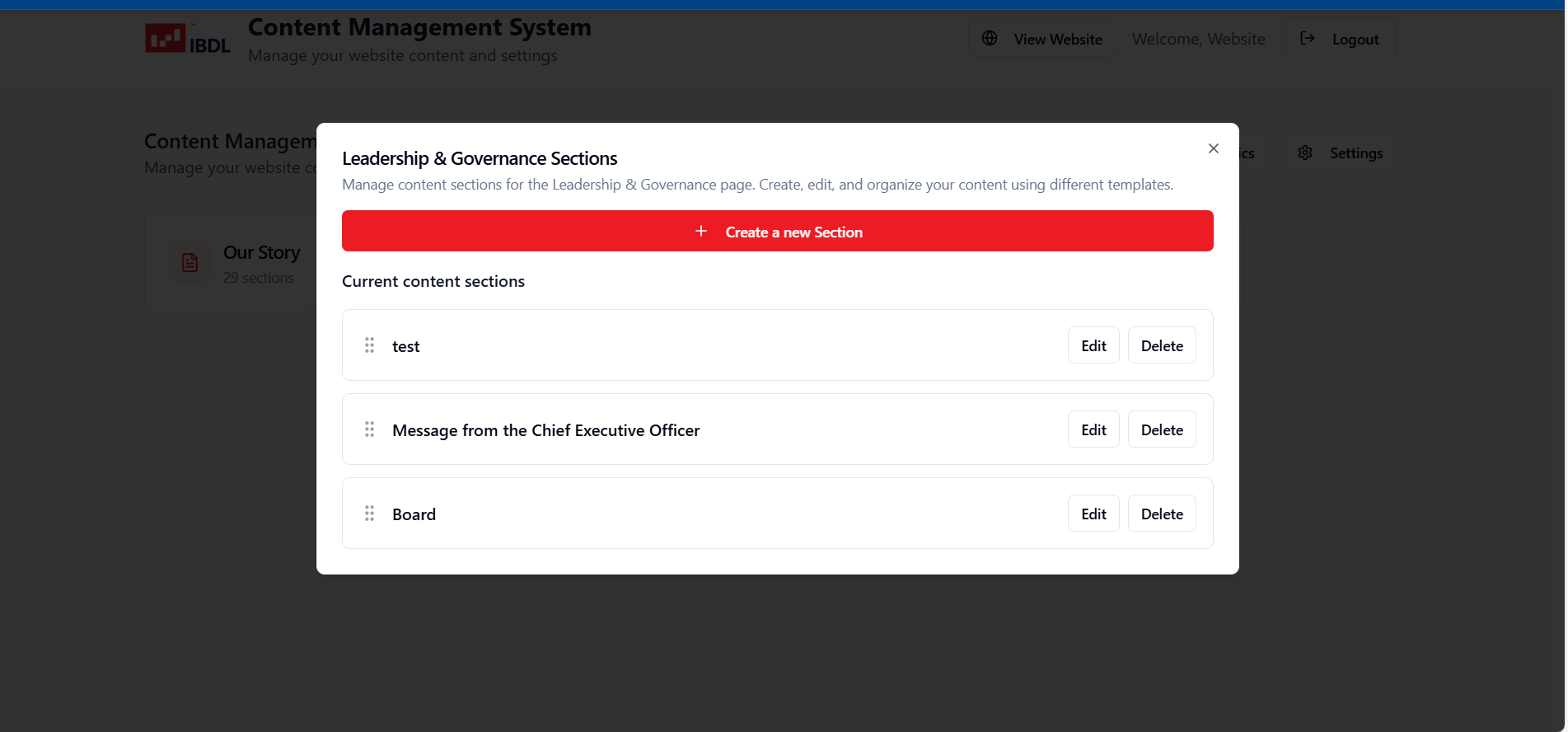1568x732 pixels.
Task: Delete the Board section
Action: pyautogui.click(x=1161, y=514)
